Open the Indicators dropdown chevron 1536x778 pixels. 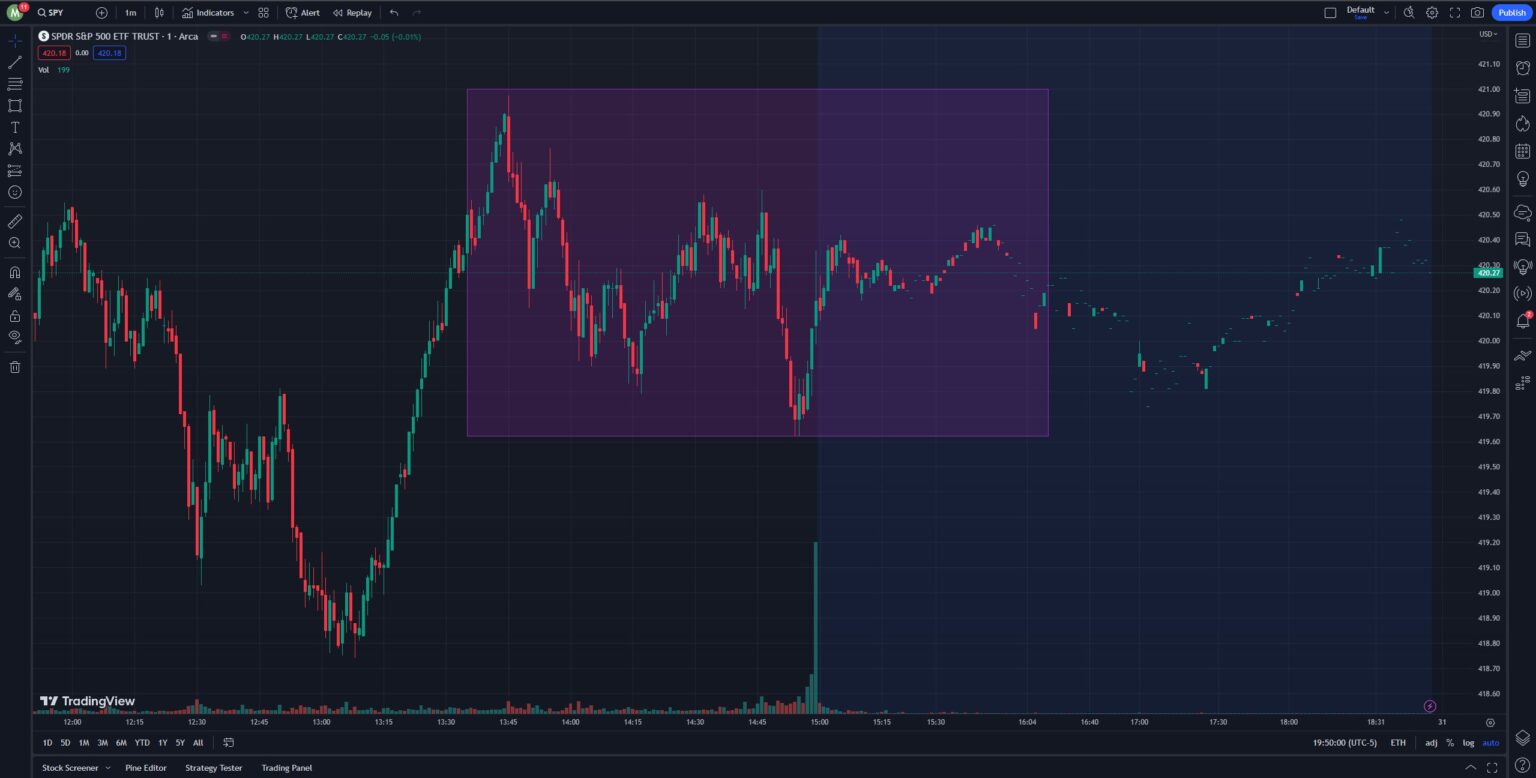pos(245,12)
